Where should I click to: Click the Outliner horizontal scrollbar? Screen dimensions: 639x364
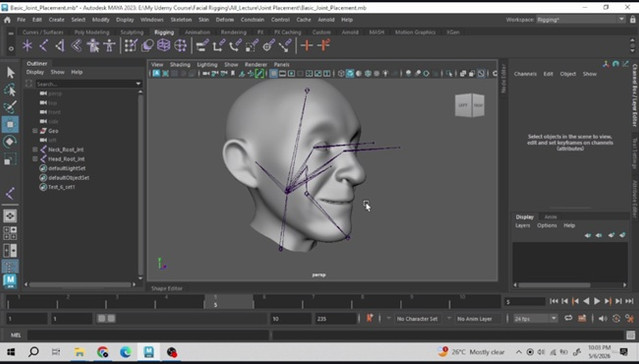pyautogui.click(x=80, y=285)
